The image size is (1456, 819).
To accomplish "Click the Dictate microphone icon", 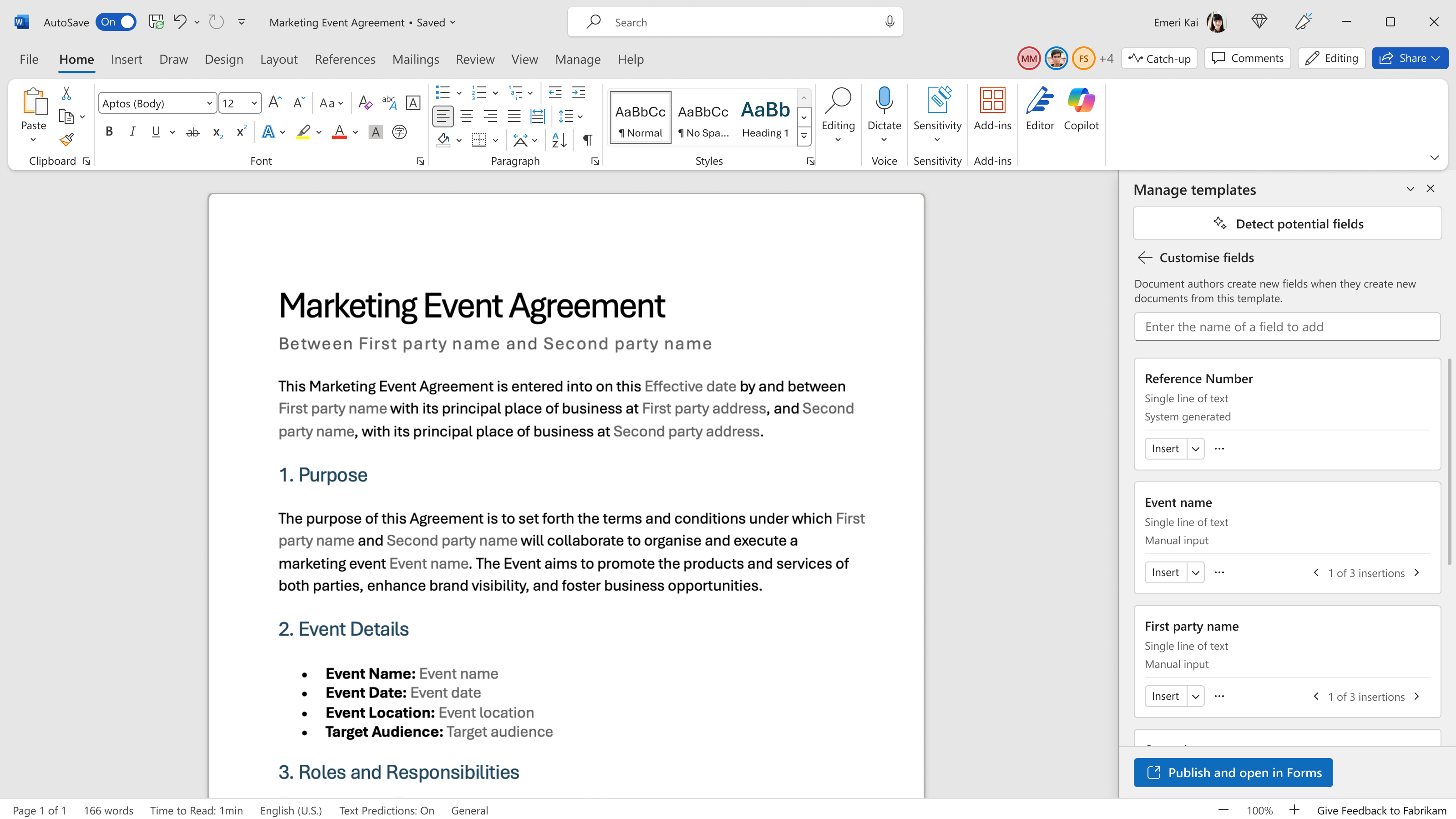I will pyautogui.click(x=884, y=101).
